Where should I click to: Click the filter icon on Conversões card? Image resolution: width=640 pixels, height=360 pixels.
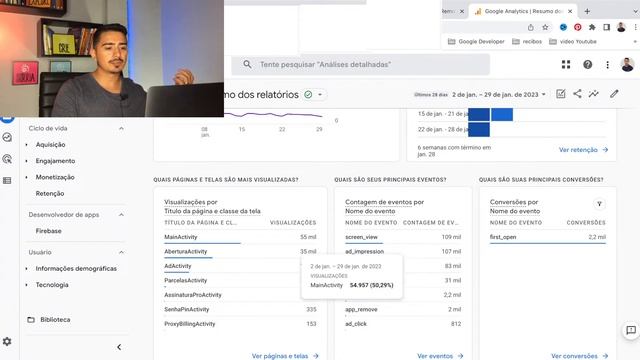click(x=599, y=204)
